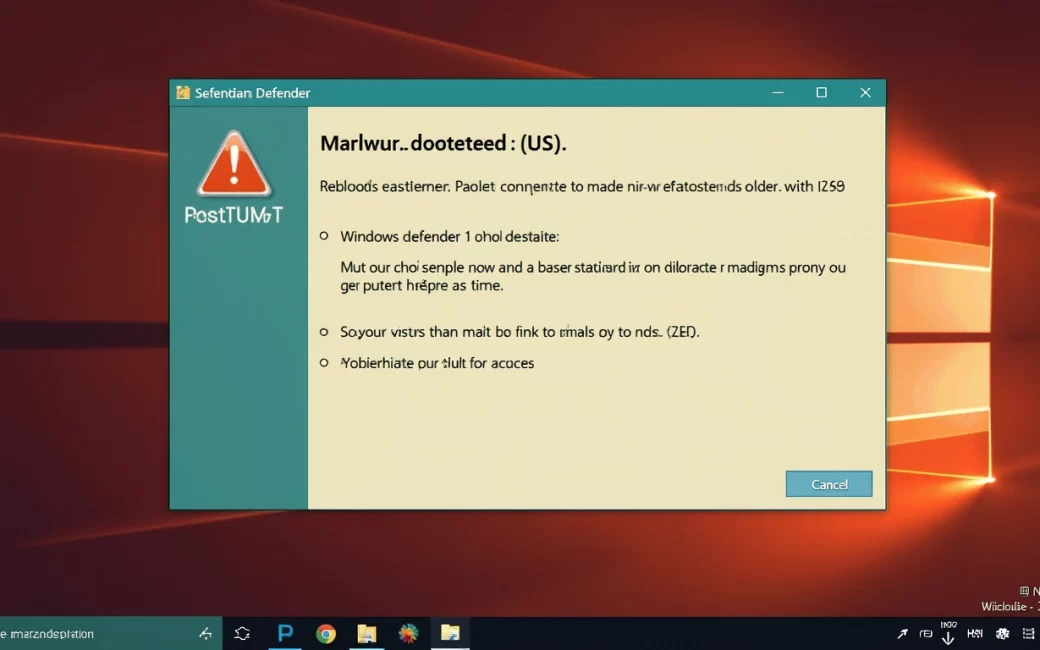Click the PostTUMrT label under warning icon
Screen dimensions: 1040x650
pyautogui.click(x=233, y=215)
